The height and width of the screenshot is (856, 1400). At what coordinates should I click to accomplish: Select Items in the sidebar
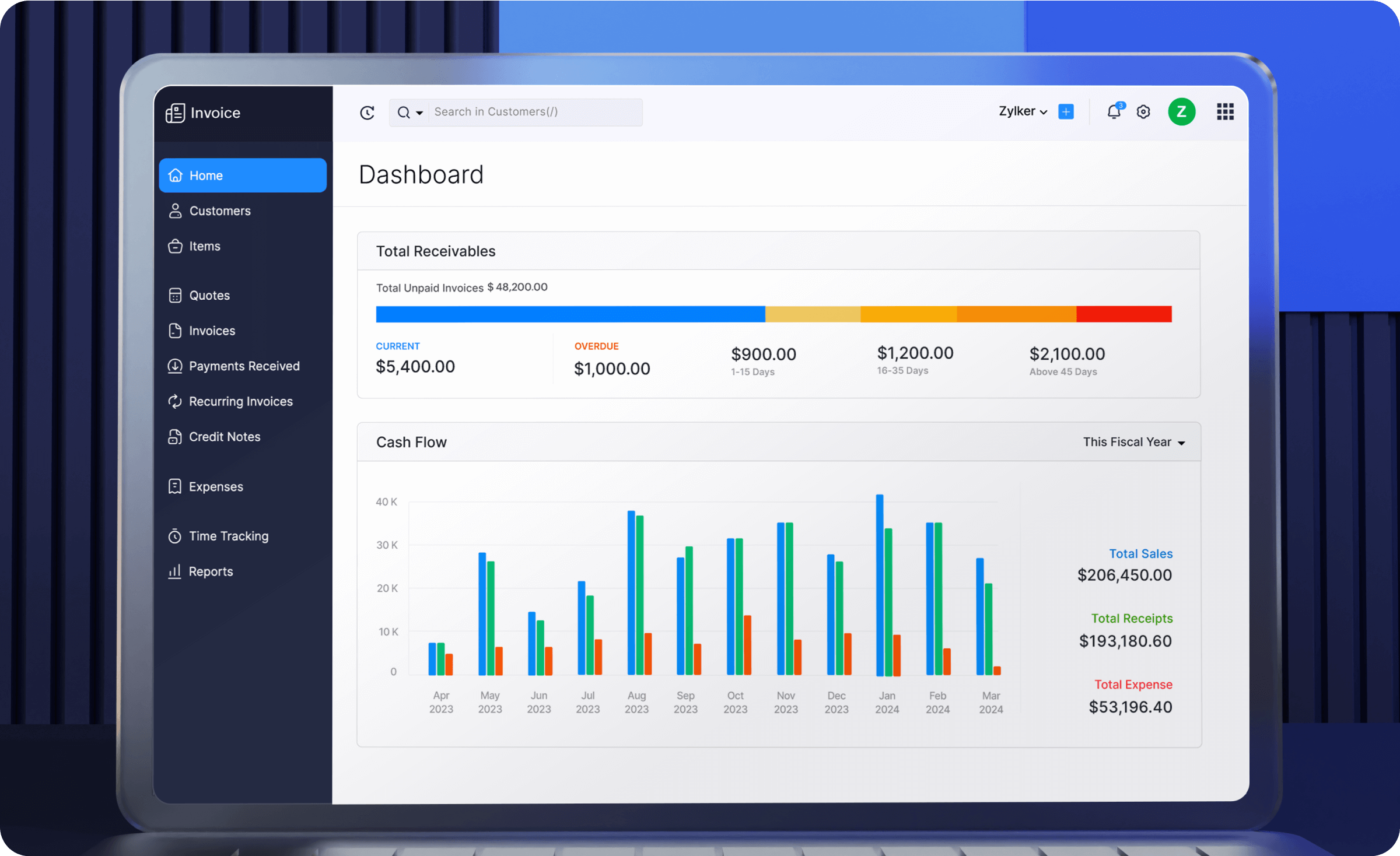pyautogui.click(x=204, y=246)
